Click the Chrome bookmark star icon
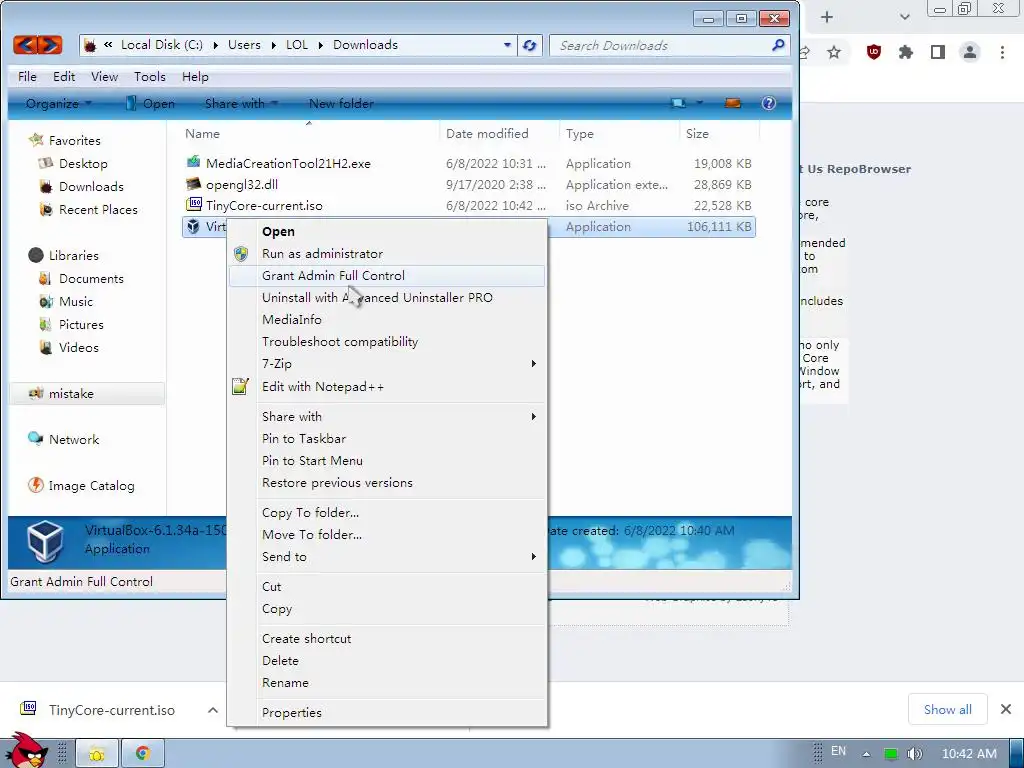1024x768 pixels. pyautogui.click(x=834, y=52)
